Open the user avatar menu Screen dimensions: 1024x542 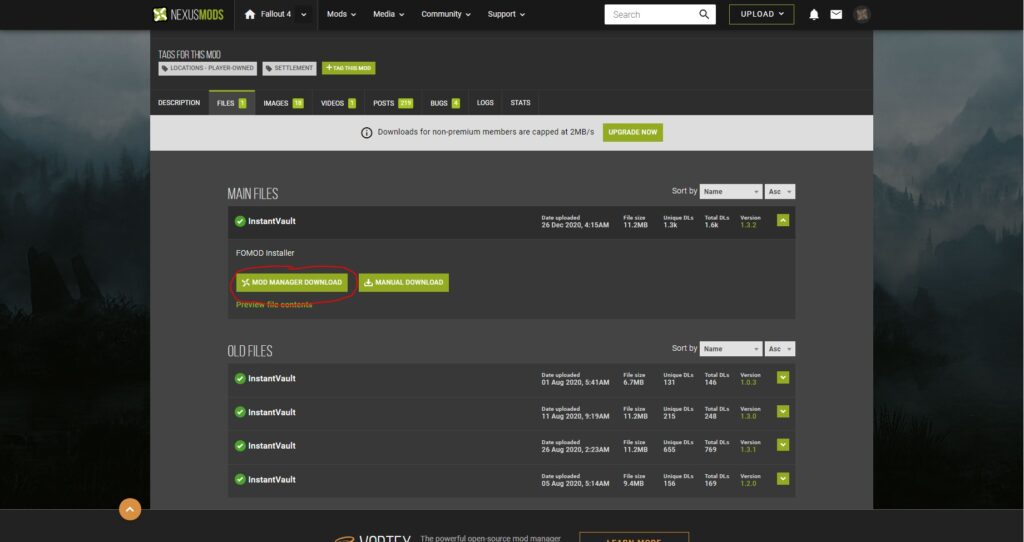point(861,14)
